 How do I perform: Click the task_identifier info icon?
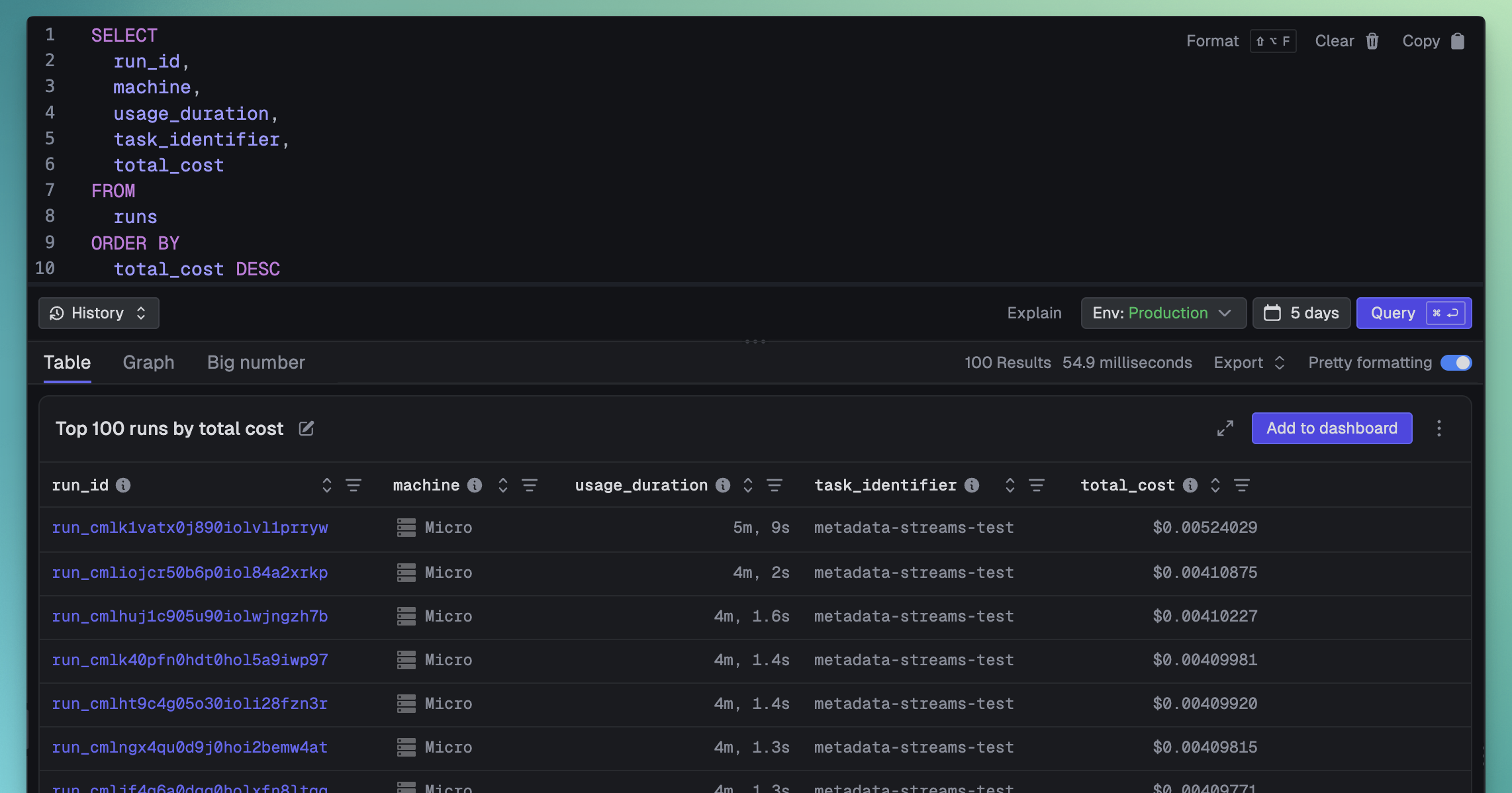click(x=972, y=485)
